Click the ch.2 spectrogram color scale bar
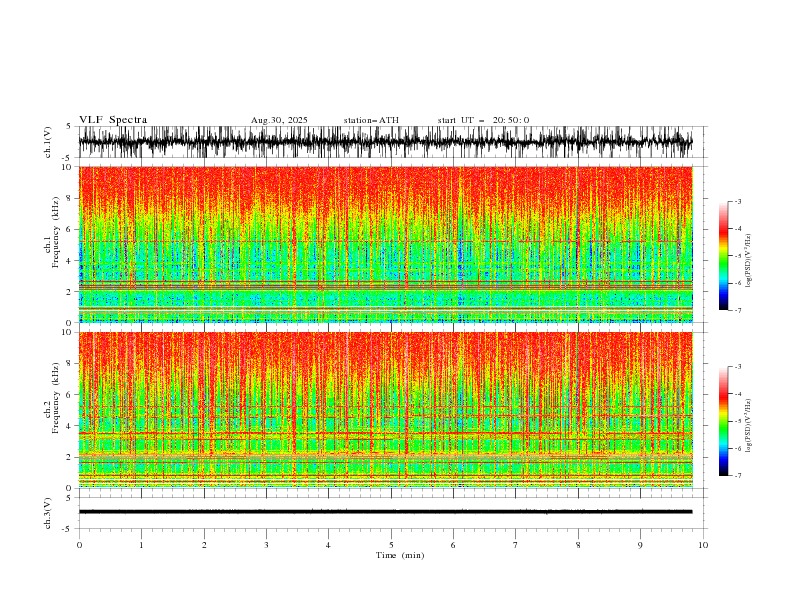The image size is (792, 612). [723, 421]
